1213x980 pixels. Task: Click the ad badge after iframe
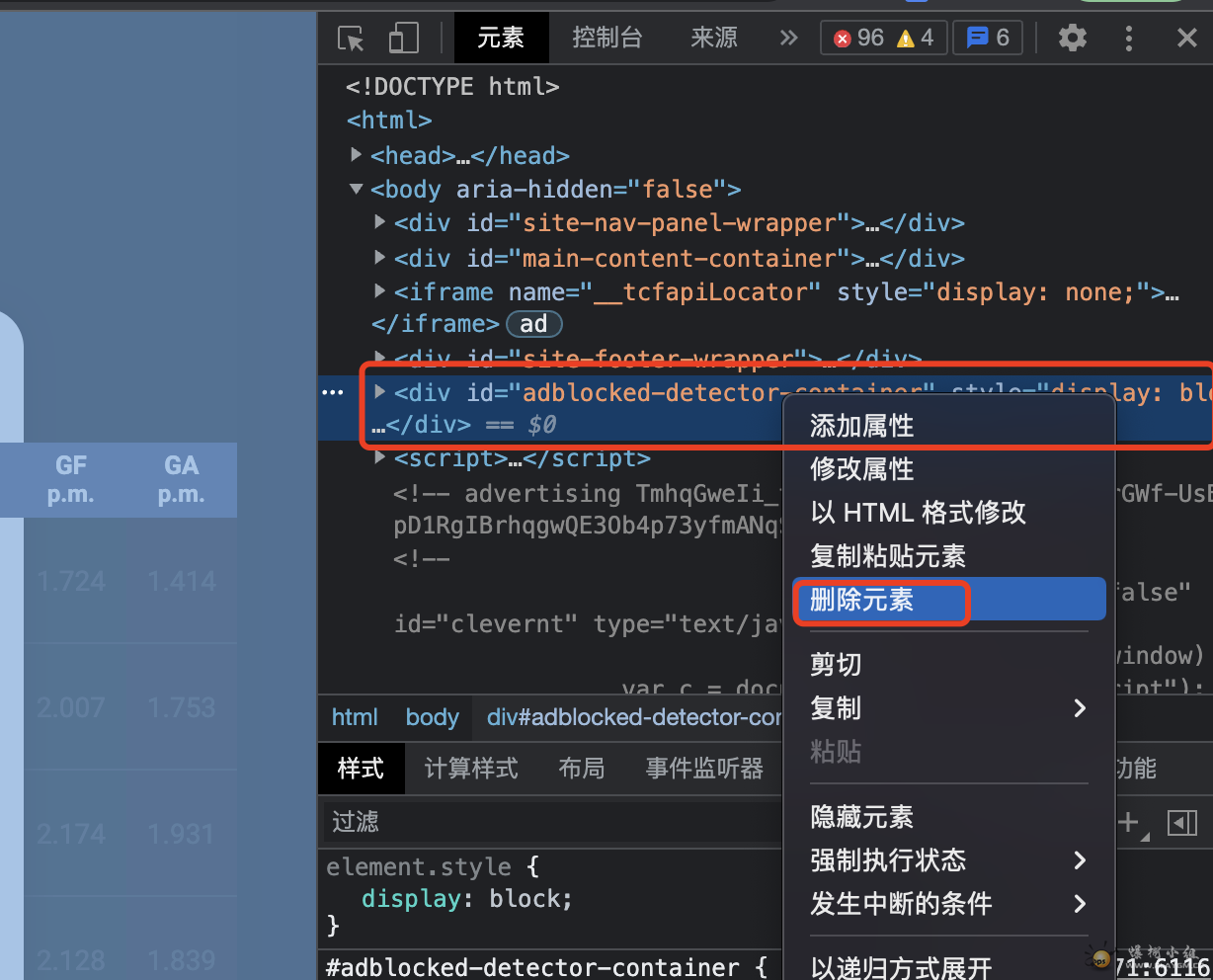533,324
